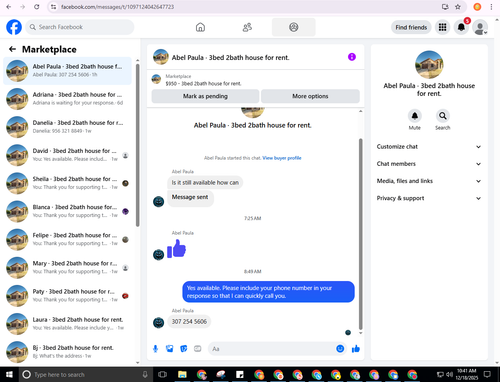Open the Friends tab icon

[x=247, y=27]
